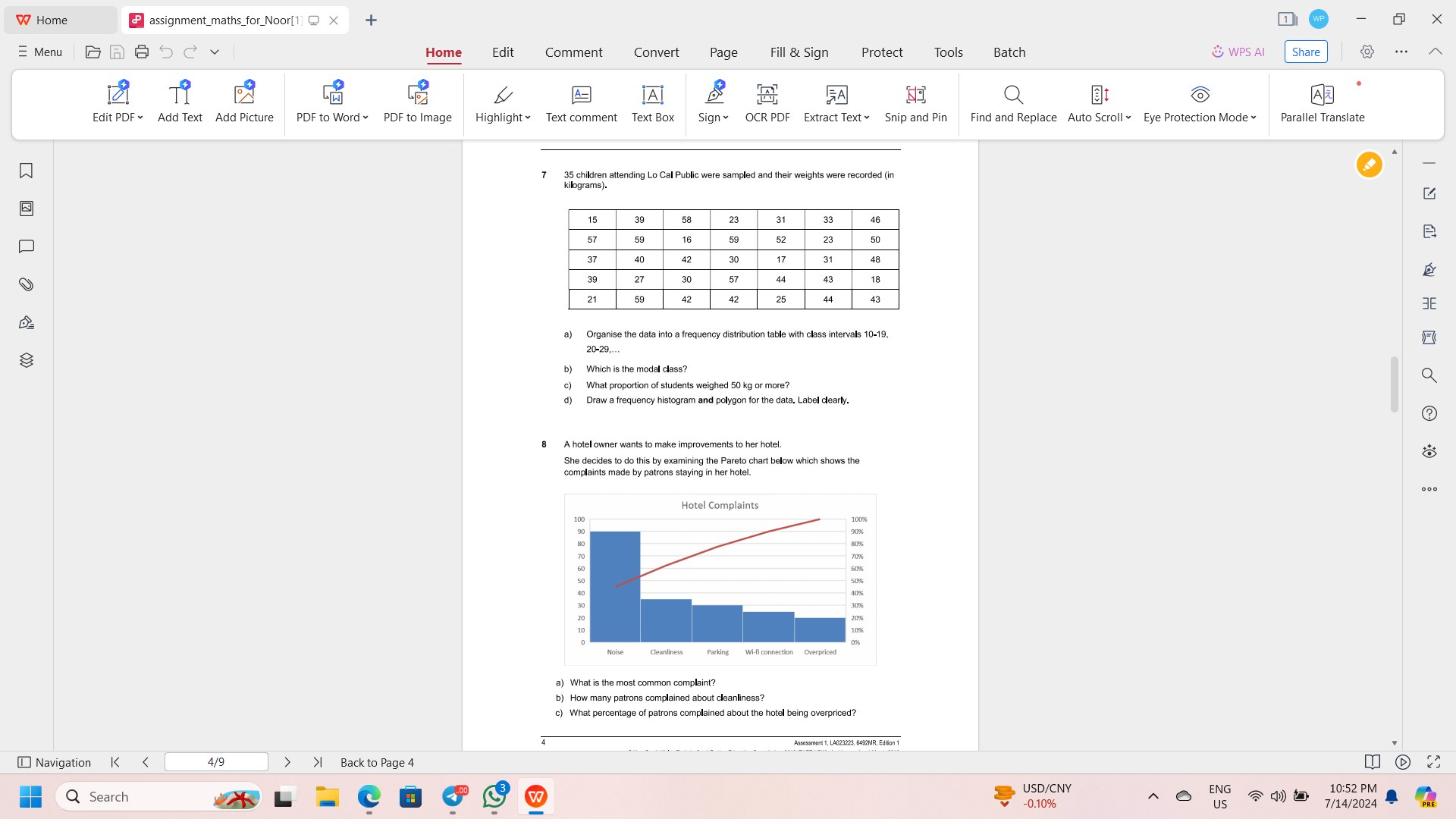This screenshot has width=1456, height=819.
Task: Expand the Highlight dropdown arrow
Action: tap(528, 118)
